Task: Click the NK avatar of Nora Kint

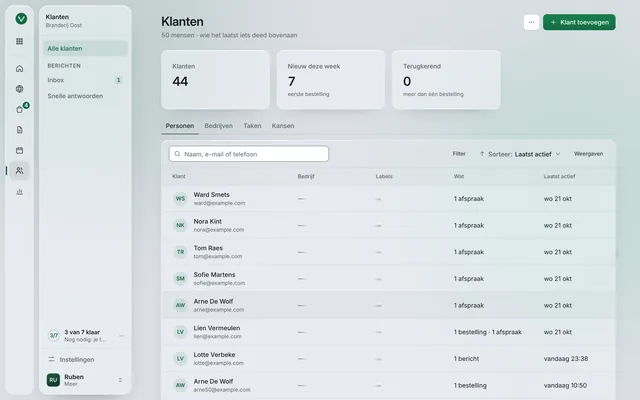Action: pyautogui.click(x=180, y=225)
